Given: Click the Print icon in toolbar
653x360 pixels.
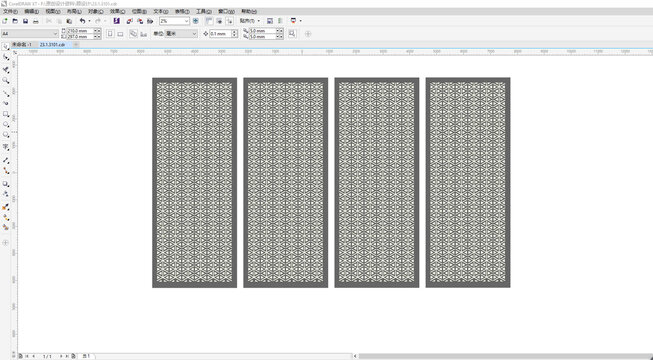Looking at the screenshot, I should click(36, 21).
